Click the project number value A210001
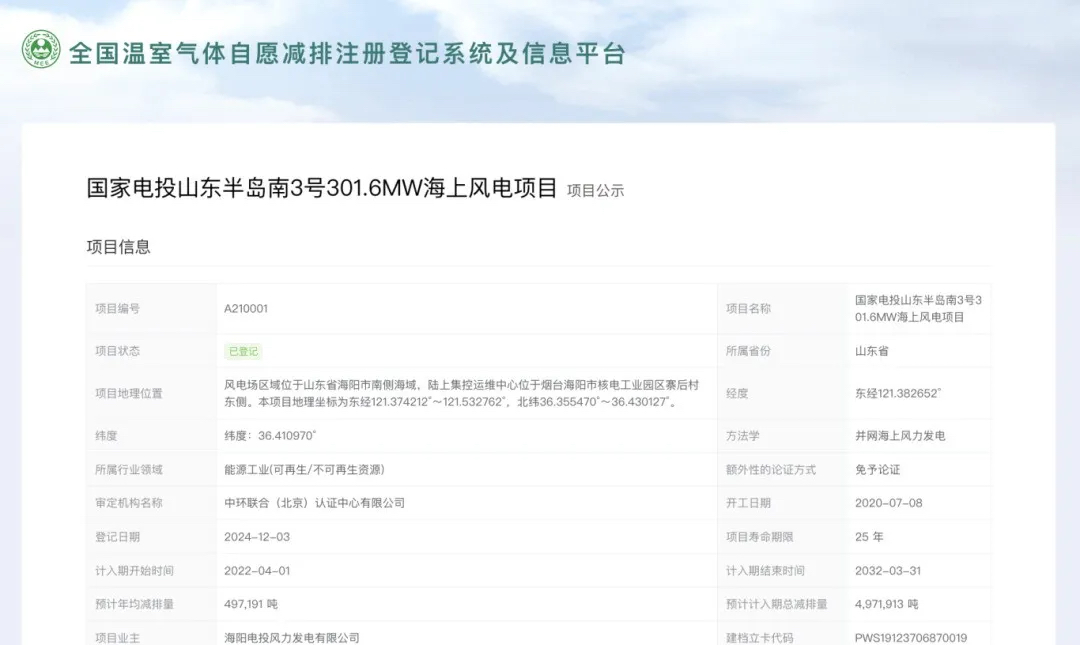This screenshot has height=645, width=1080. [x=246, y=309]
